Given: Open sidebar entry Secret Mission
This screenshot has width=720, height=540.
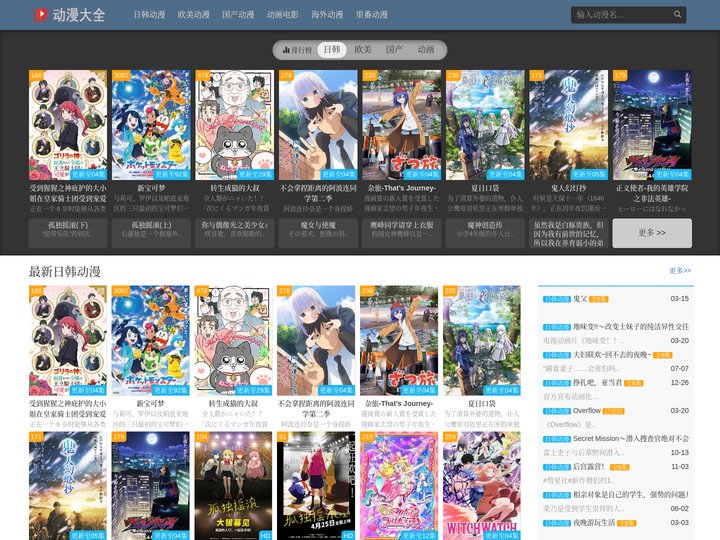Looking at the screenshot, I should tap(630, 439).
